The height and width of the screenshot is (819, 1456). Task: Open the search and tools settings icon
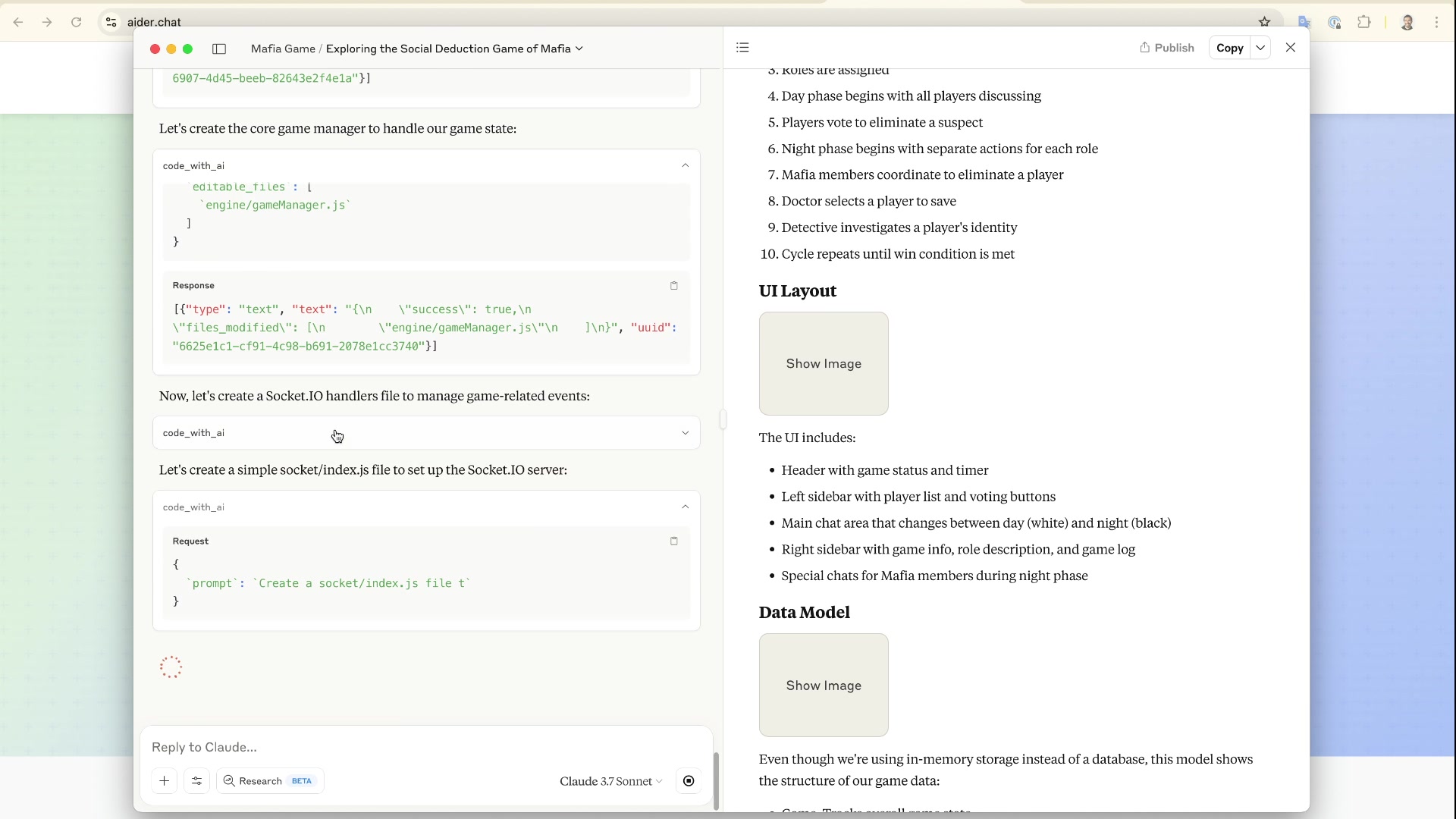196,781
